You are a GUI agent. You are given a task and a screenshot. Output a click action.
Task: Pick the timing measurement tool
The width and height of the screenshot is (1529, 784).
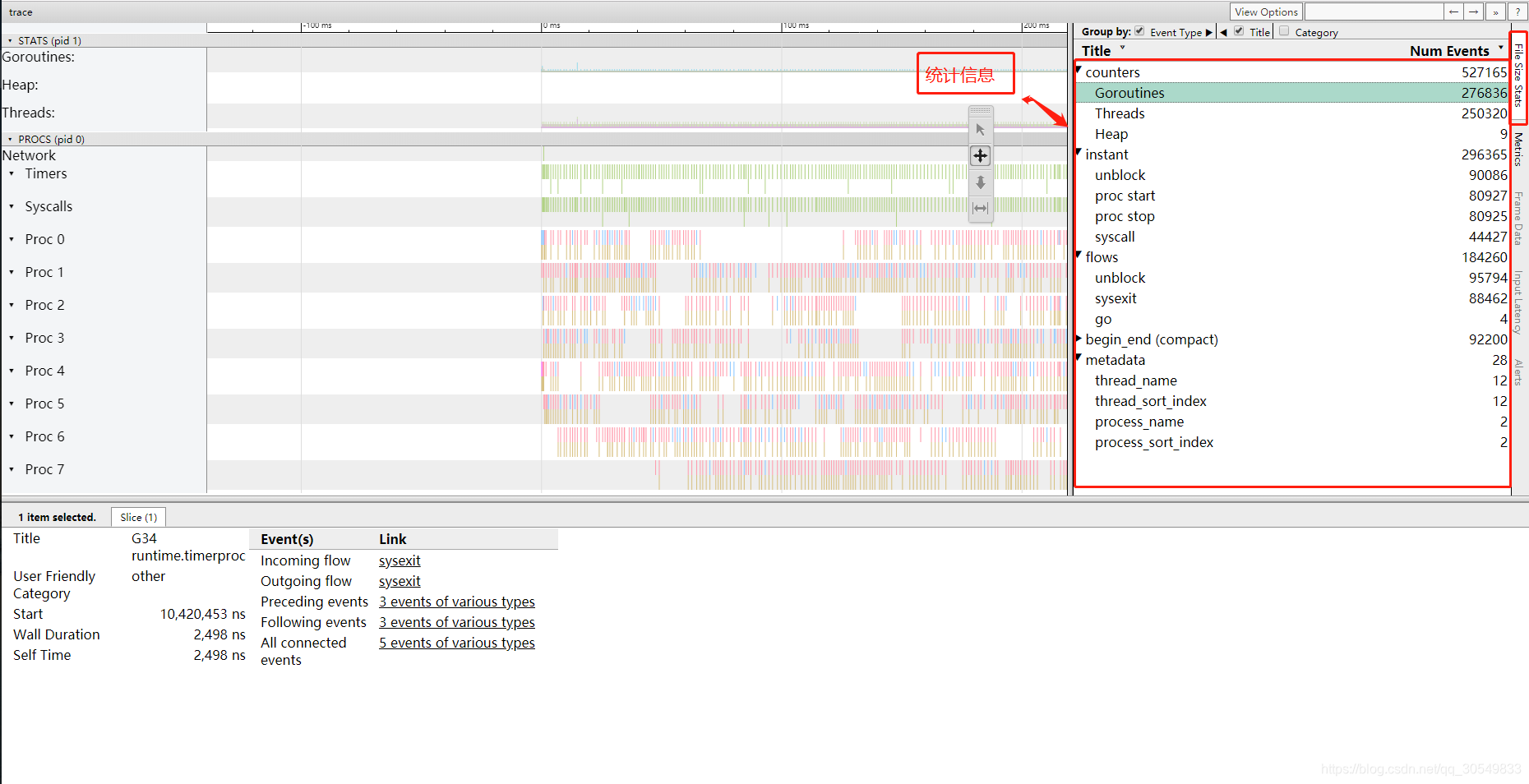[980, 208]
